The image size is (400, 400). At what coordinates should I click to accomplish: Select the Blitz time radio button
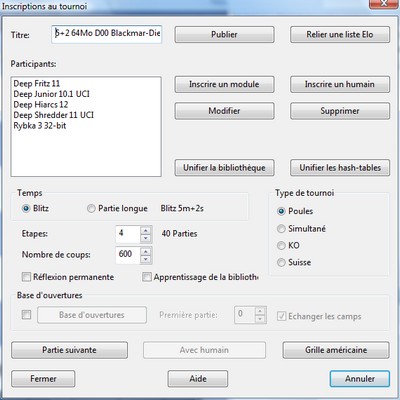[x=26, y=209]
